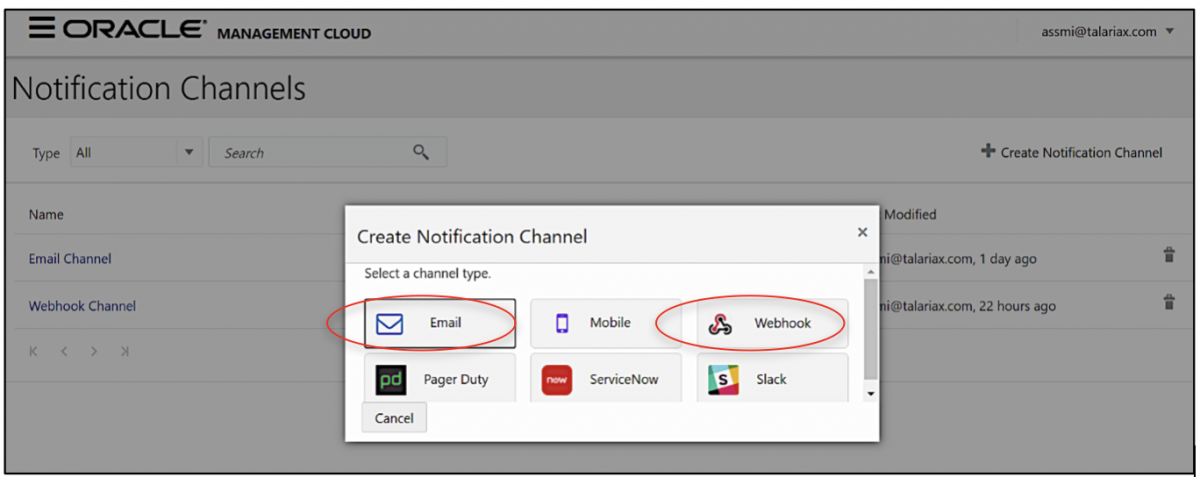This screenshot has height=477, width=1200.
Task: Click the Email envelope icon
Action: pos(389,324)
